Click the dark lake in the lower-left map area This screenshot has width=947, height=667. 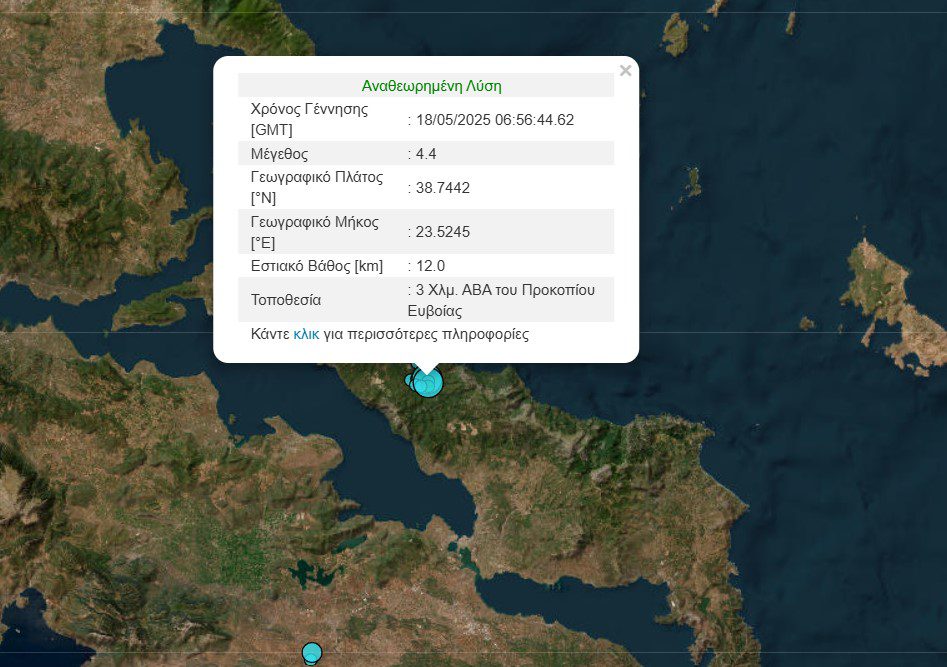click(x=303, y=573)
